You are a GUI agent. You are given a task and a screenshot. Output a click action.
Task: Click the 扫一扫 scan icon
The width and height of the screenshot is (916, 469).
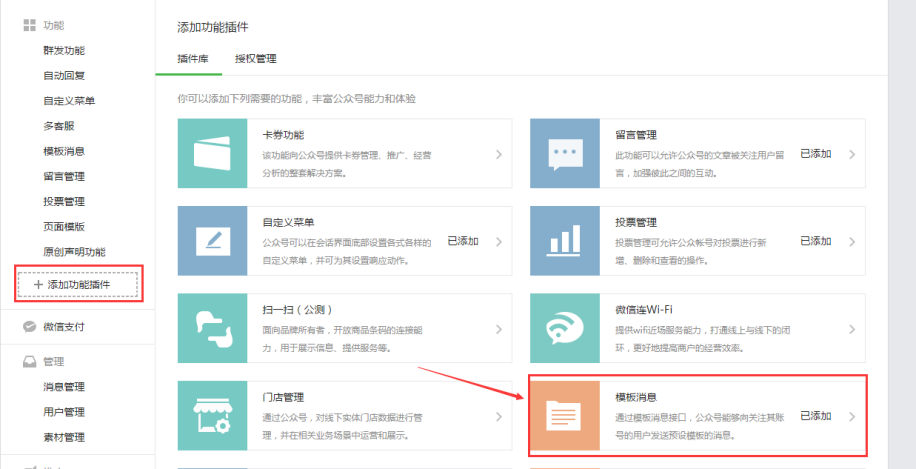click(x=211, y=328)
